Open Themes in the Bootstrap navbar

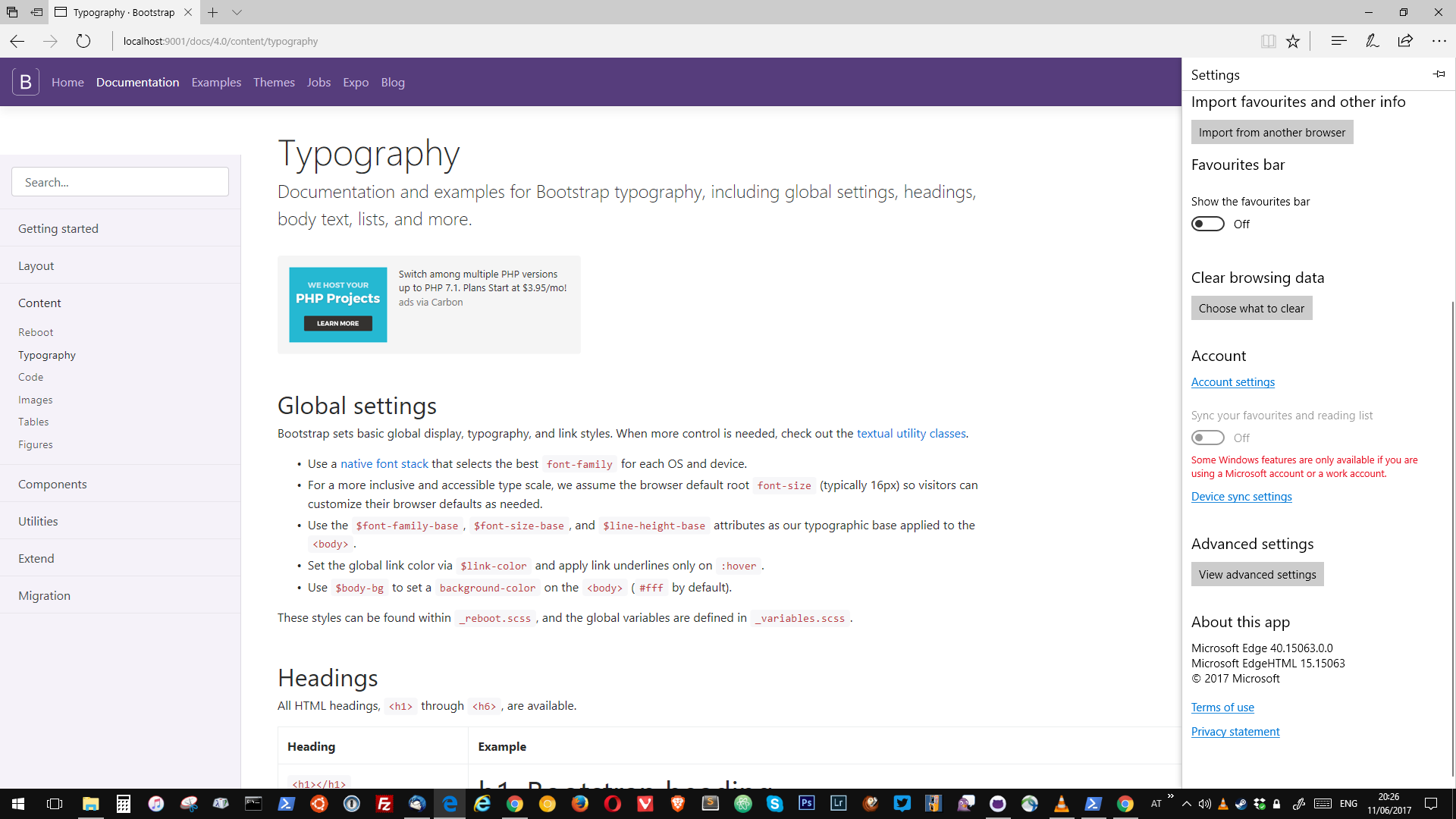274,82
